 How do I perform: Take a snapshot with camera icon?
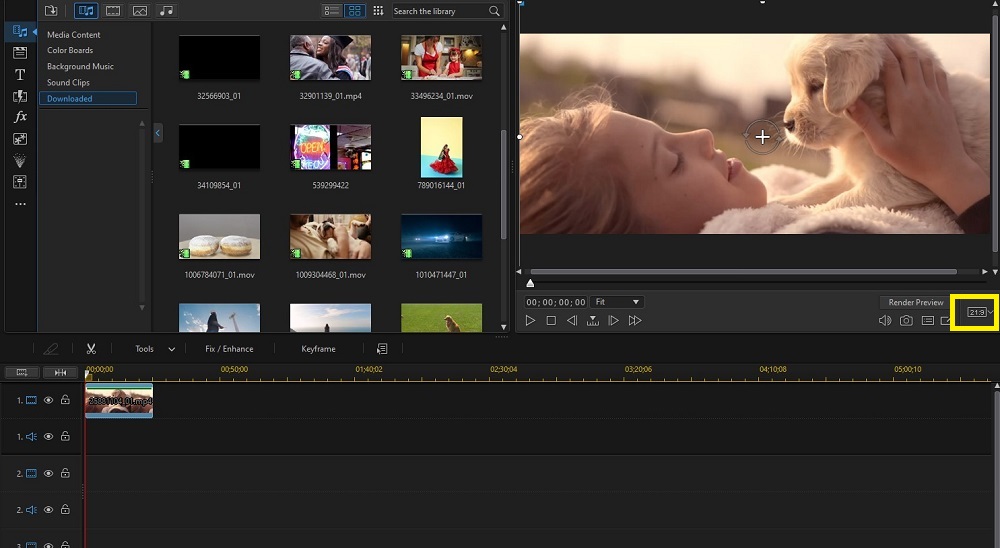click(x=906, y=321)
